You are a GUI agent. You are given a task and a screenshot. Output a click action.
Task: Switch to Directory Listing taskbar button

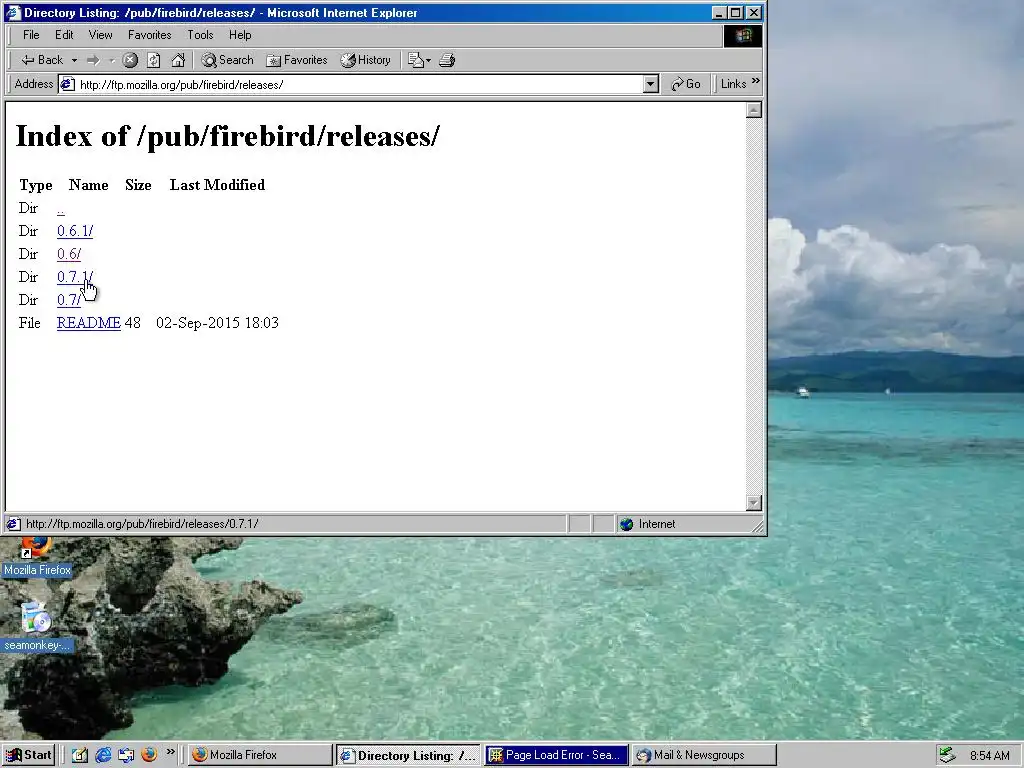coord(409,755)
